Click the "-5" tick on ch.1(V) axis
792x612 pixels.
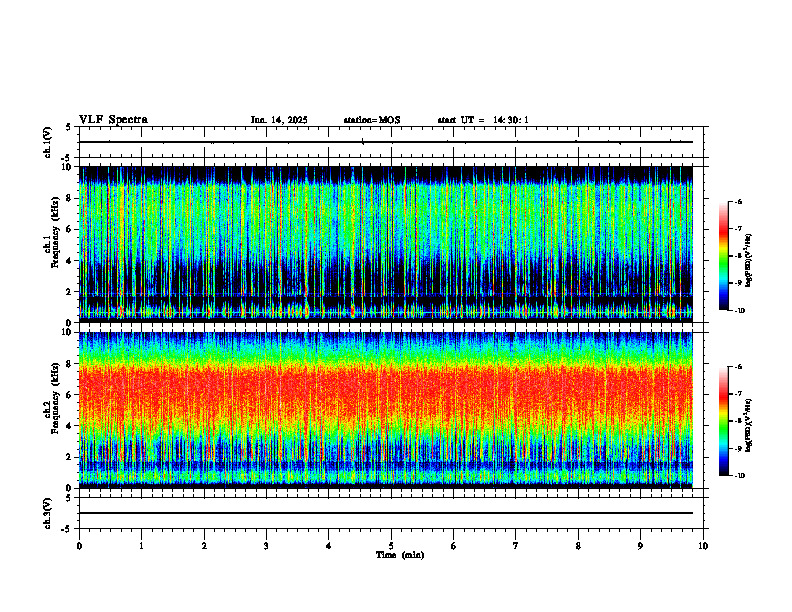click(67, 159)
